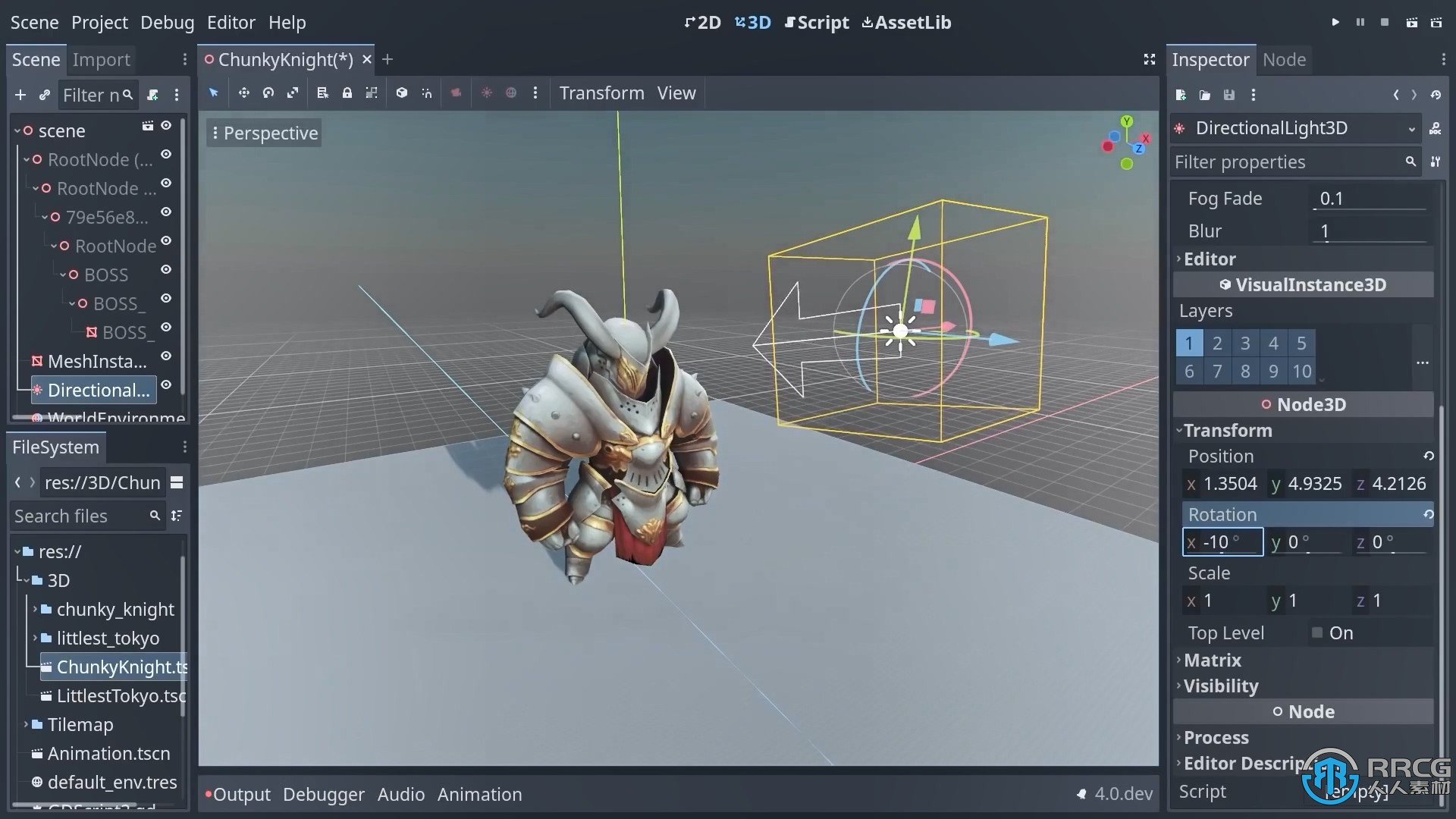Open the Debug menu
This screenshot has width=1456, height=819.
[x=165, y=22]
